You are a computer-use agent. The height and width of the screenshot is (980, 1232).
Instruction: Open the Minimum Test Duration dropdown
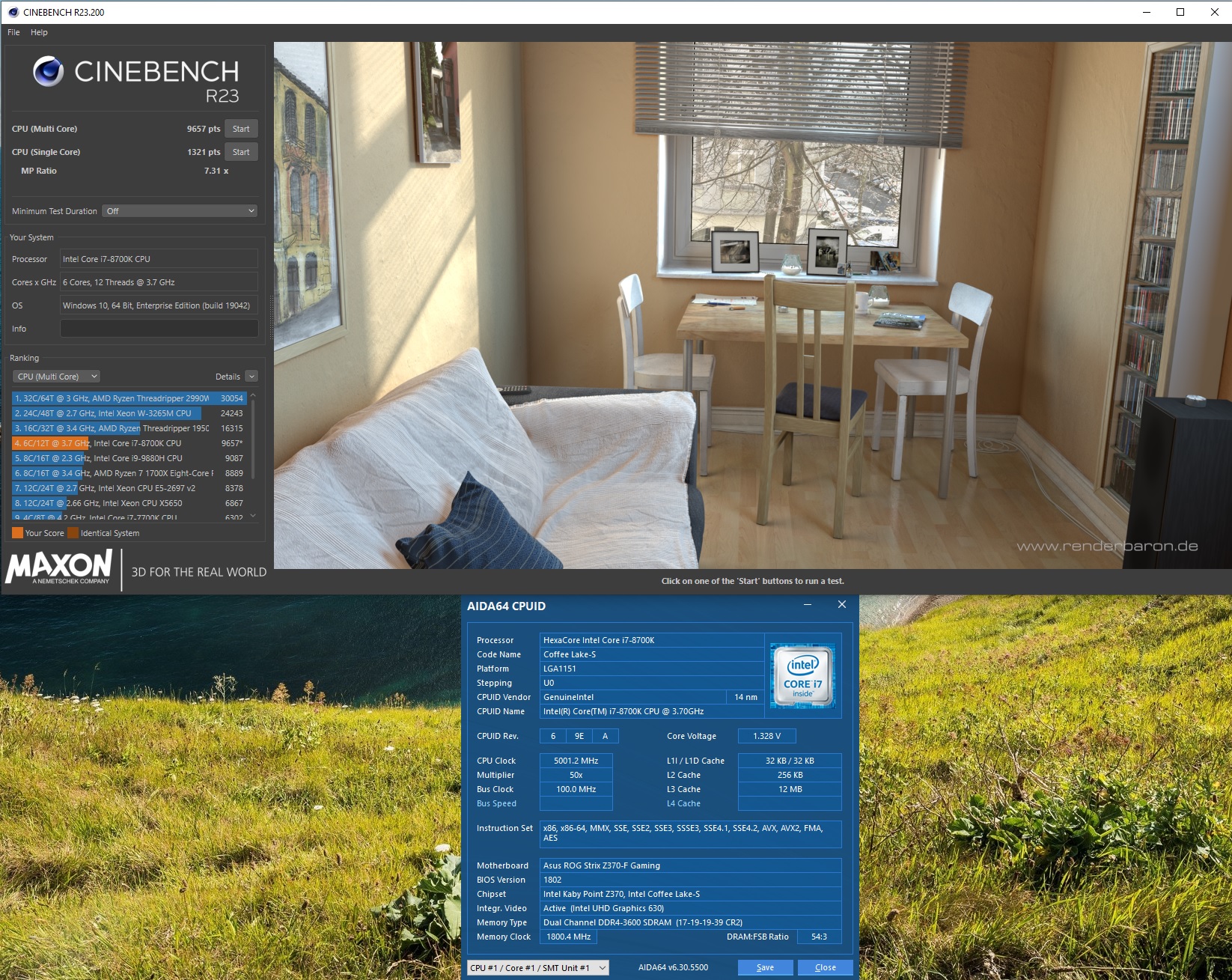[x=180, y=211]
